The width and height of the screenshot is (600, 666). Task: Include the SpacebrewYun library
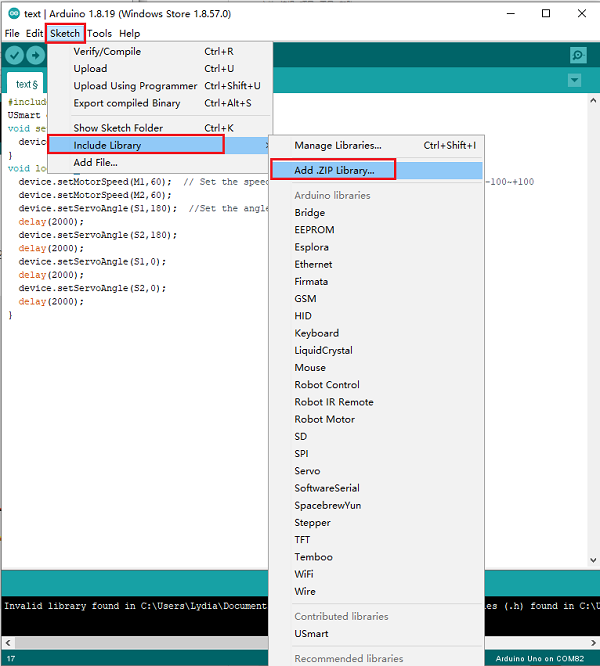(377, 505)
